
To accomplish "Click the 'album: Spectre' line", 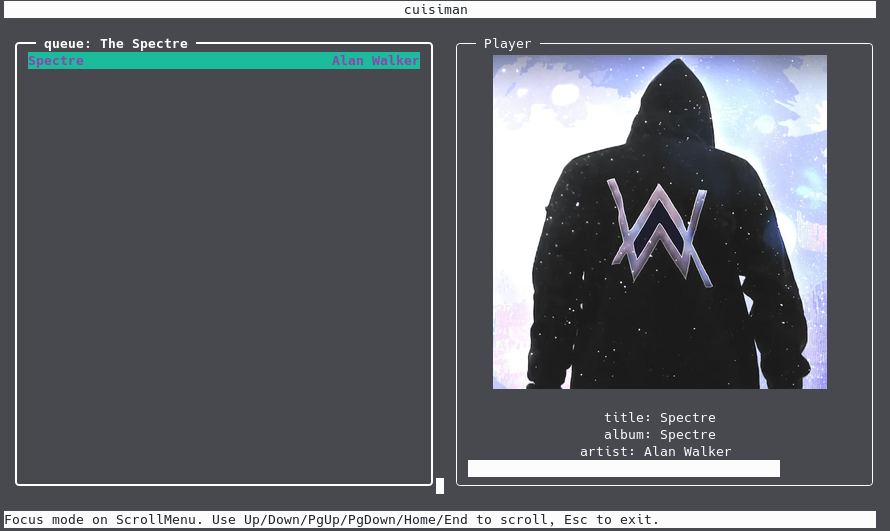I will [660, 435].
